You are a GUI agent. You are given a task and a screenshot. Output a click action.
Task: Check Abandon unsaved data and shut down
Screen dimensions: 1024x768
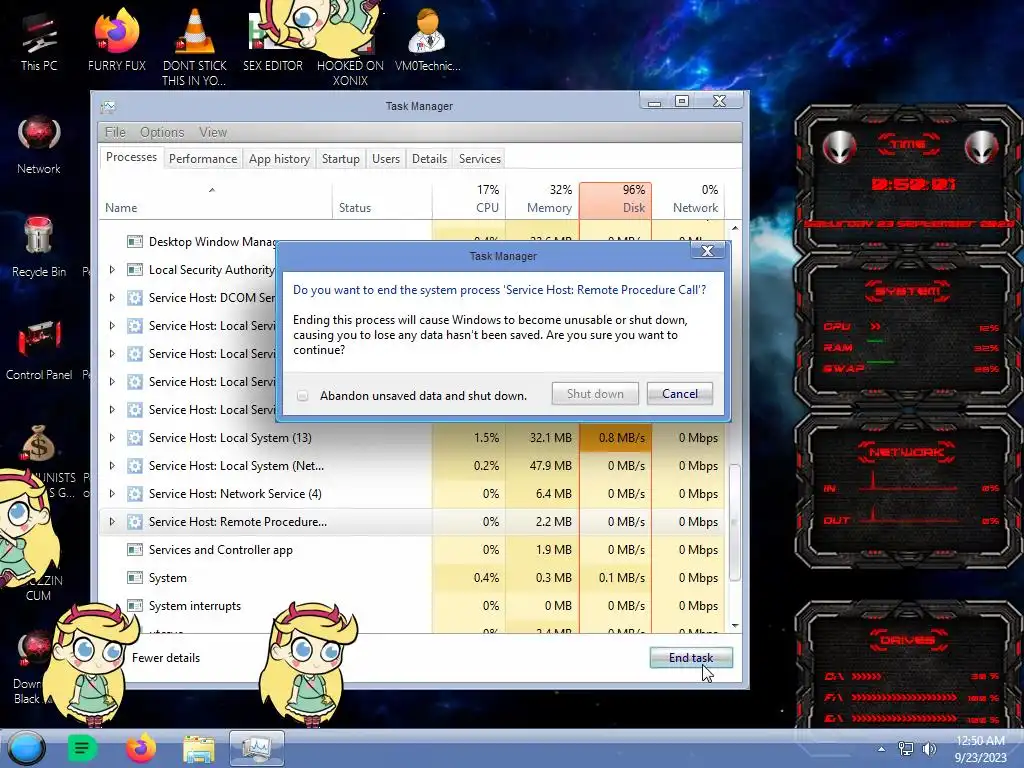302,396
